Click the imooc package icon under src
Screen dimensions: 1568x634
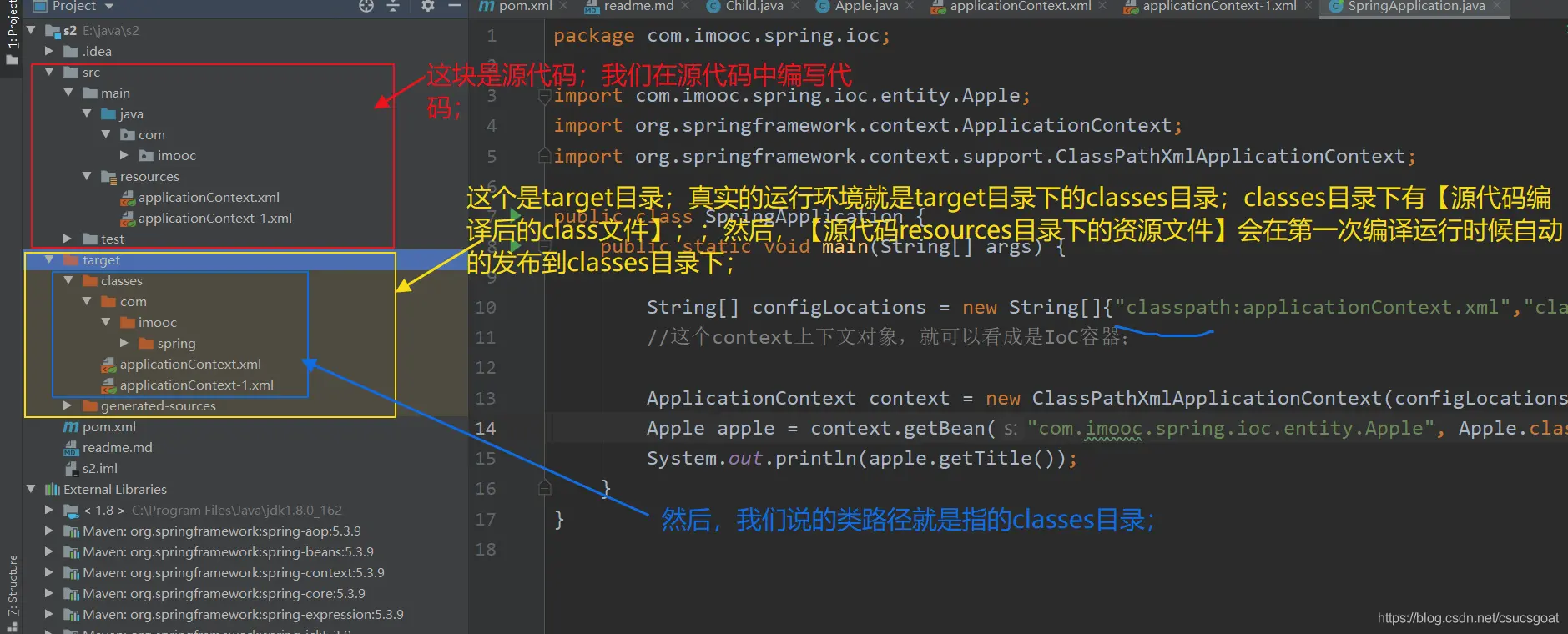(x=147, y=156)
